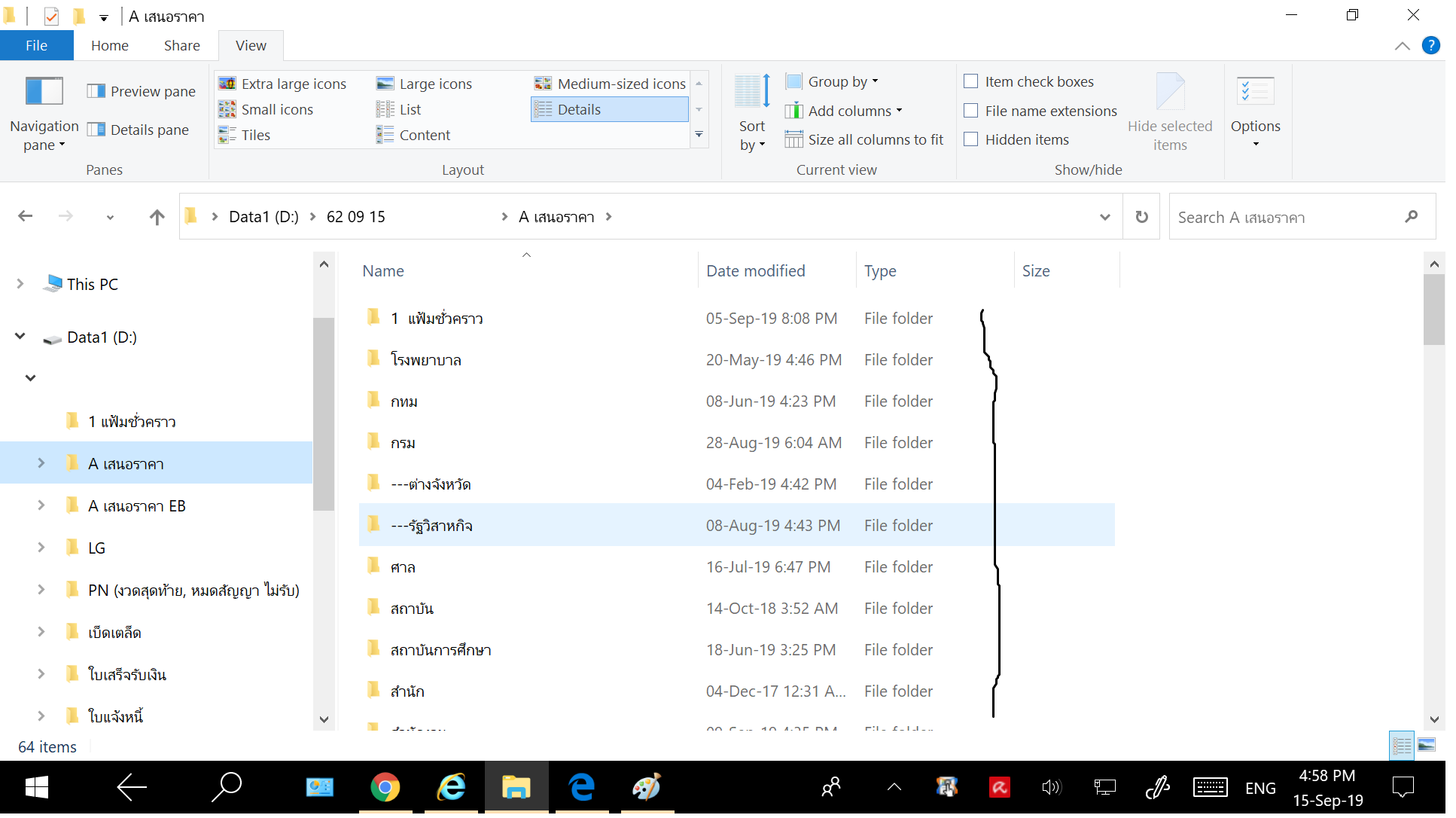Switch to large thumbnails view icon

pos(1426,746)
